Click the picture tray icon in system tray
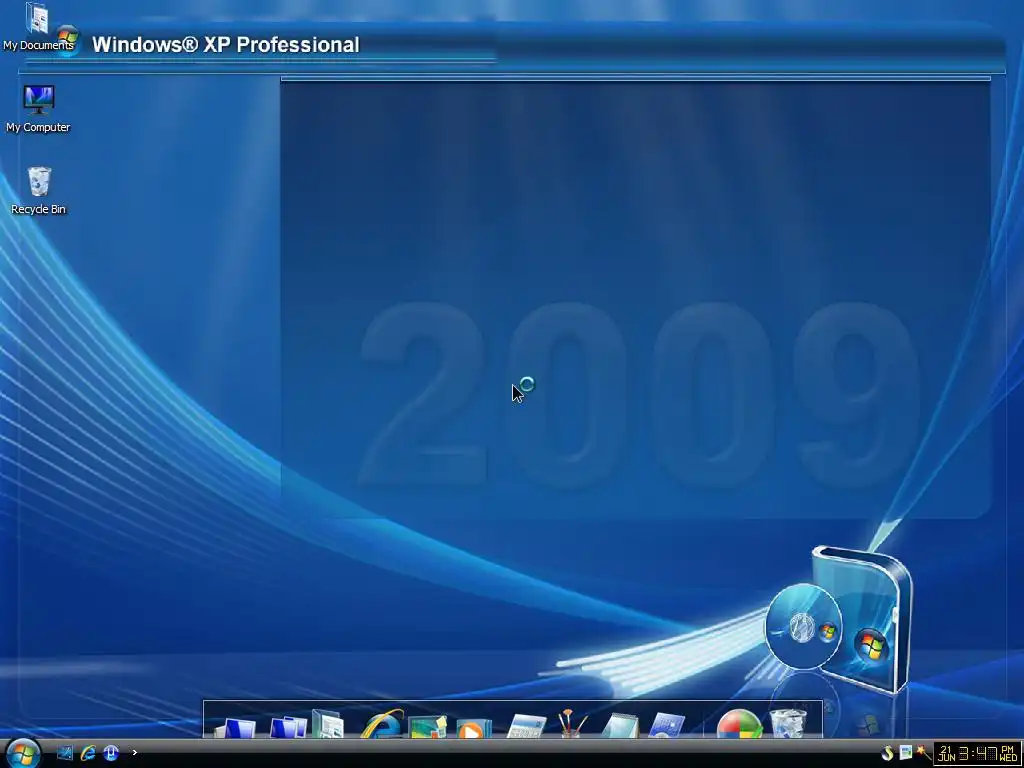Viewport: 1024px width, 768px height. tap(906, 752)
